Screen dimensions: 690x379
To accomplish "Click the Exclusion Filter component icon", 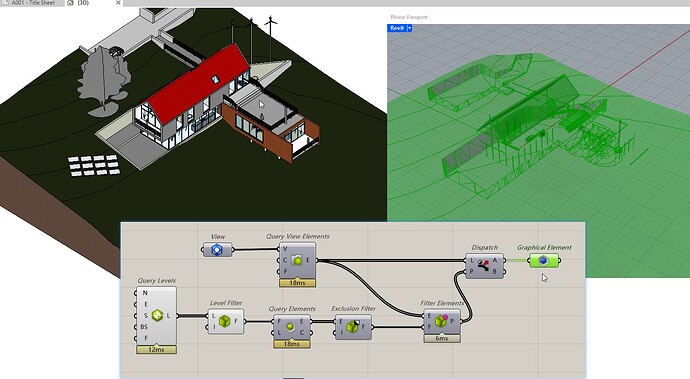I will pyautogui.click(x=352, y=327).
